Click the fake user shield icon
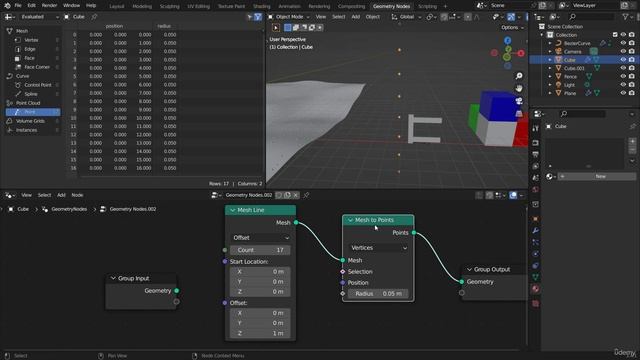Screen dimensions: 640x360 279,195
